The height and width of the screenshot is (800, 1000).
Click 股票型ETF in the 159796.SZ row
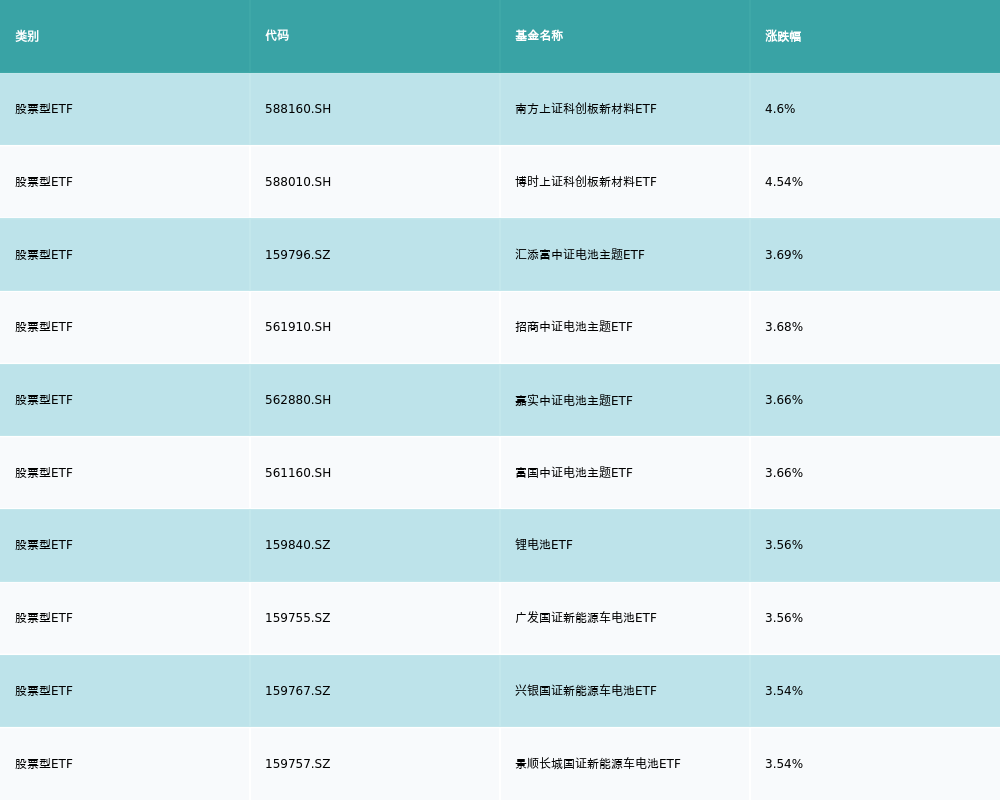(44, 255)
